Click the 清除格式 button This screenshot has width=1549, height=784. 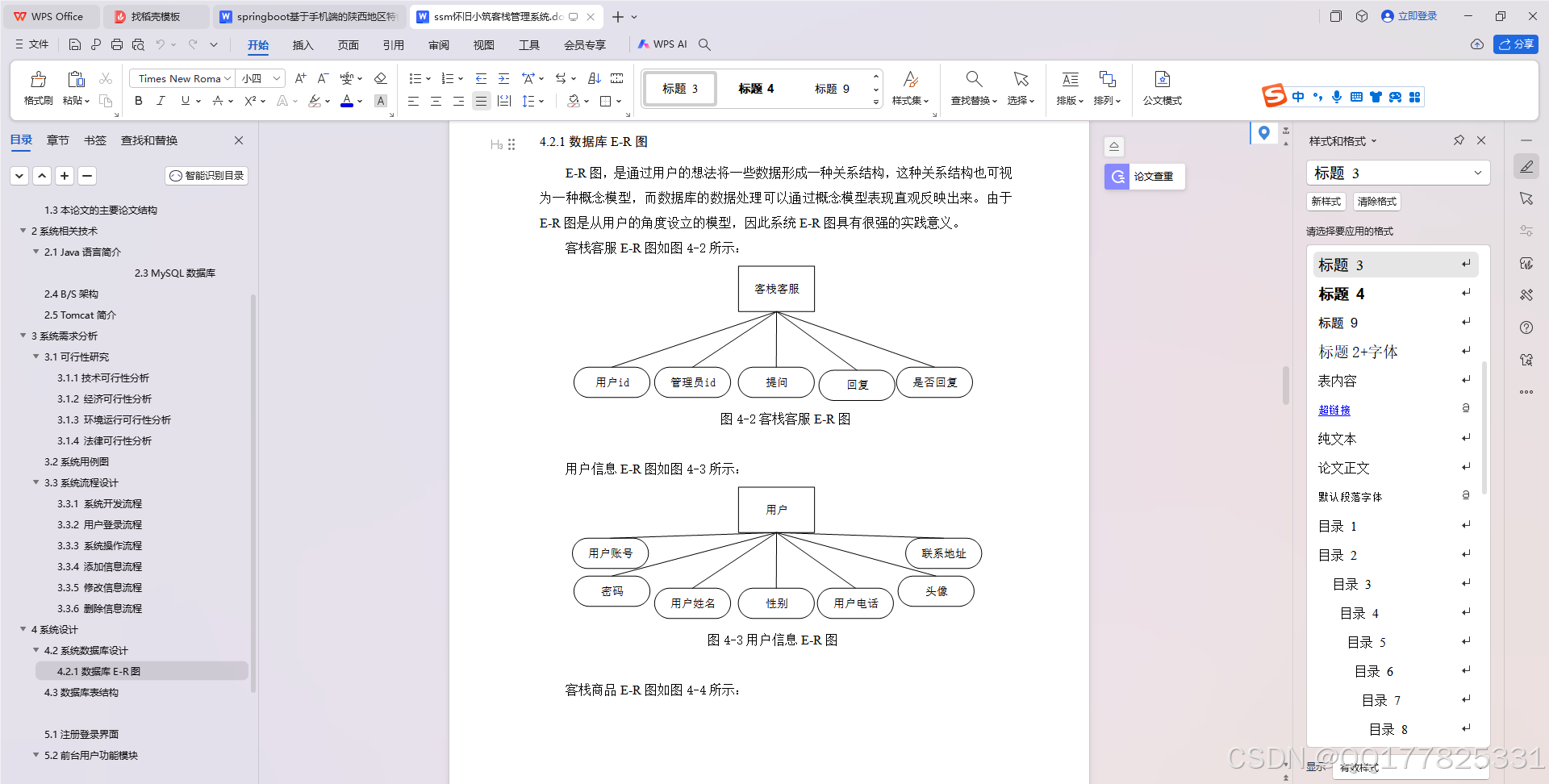[1376, 202]
